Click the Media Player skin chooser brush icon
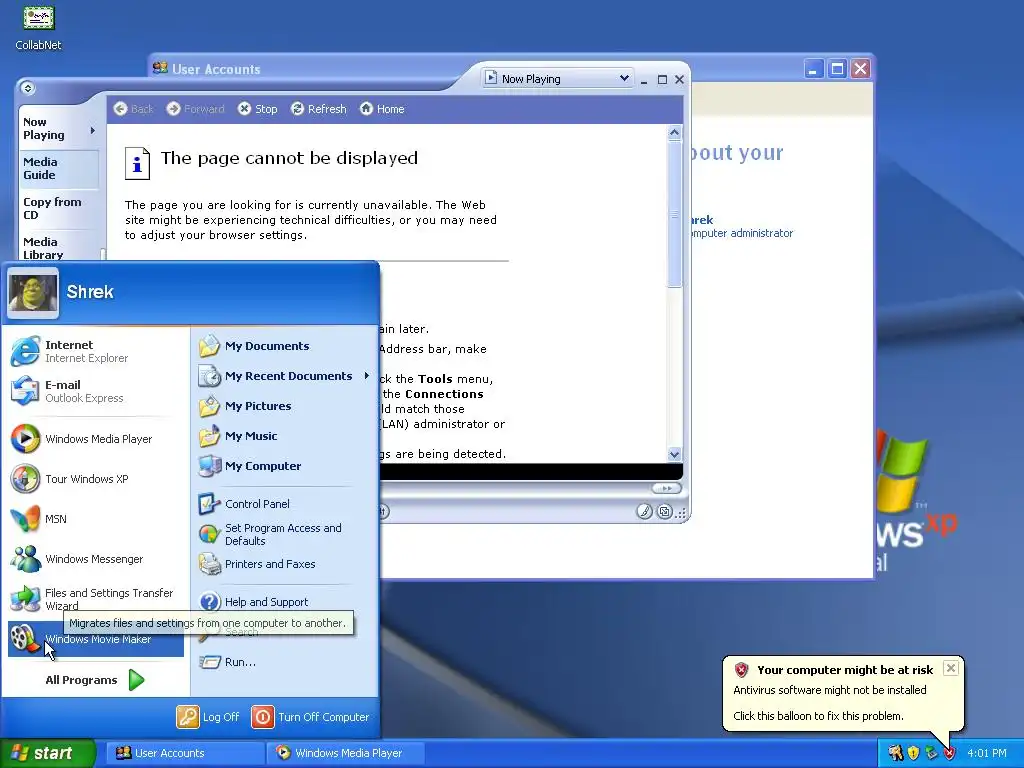 [644, 511]
